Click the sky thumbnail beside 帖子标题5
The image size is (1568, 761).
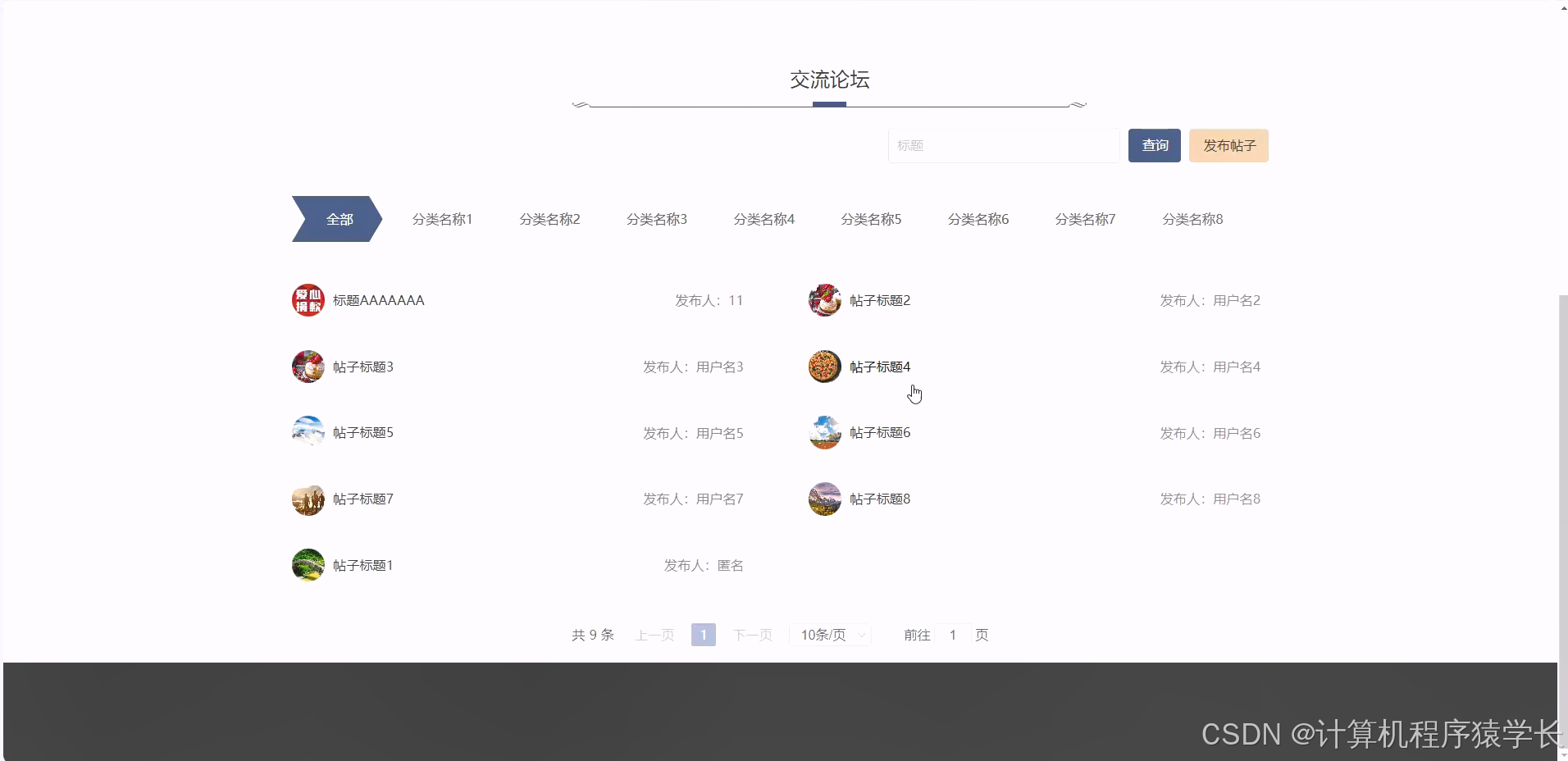pos(308,431)
